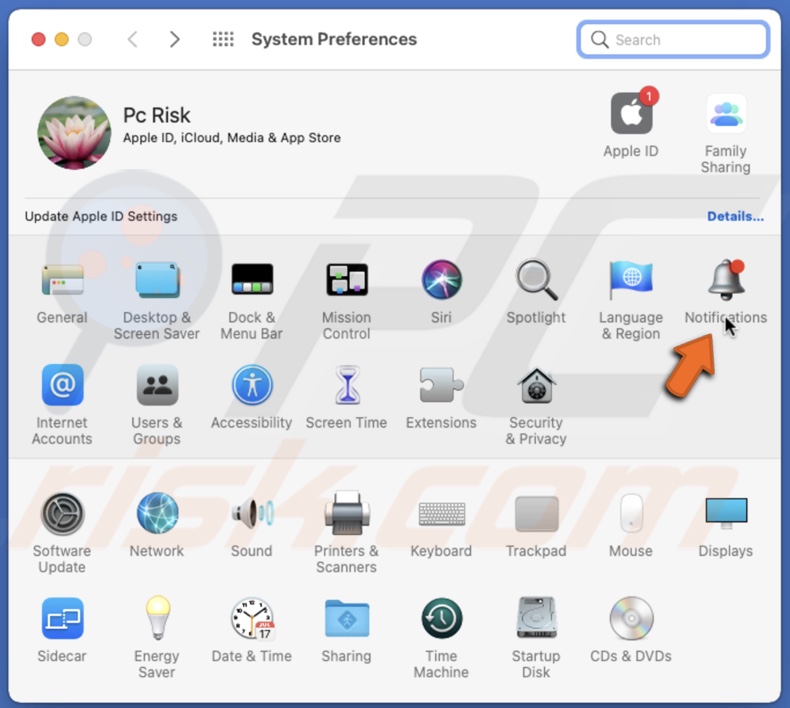
Task: Go back with the left chevron
Action: tap(132, 40)
